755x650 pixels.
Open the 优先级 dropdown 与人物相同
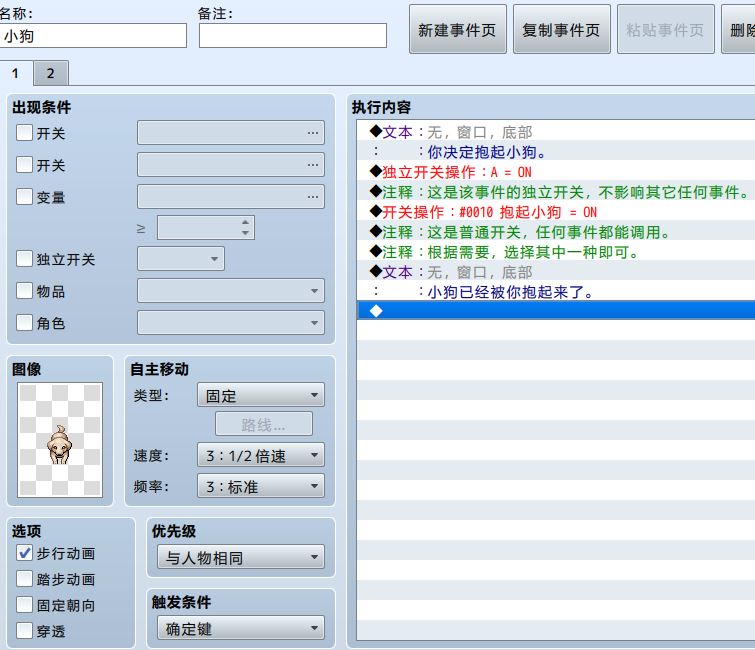241,557
